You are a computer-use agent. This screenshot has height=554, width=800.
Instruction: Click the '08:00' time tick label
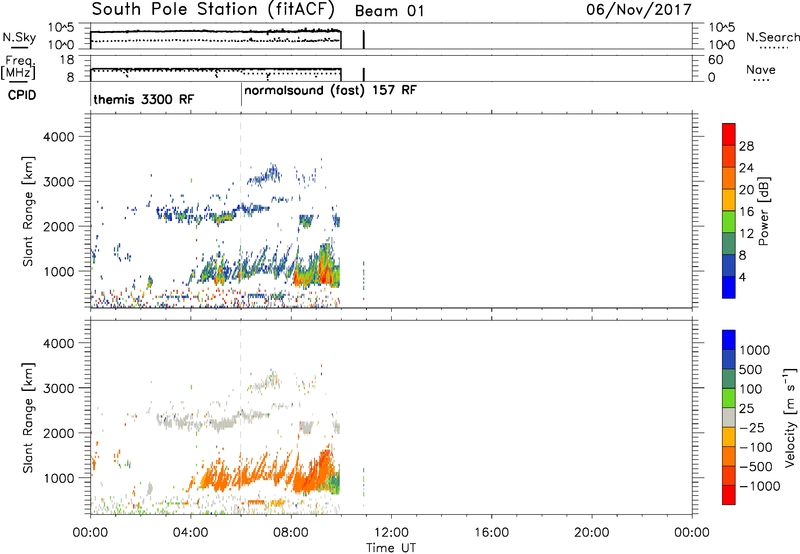(x=290, y=533)
